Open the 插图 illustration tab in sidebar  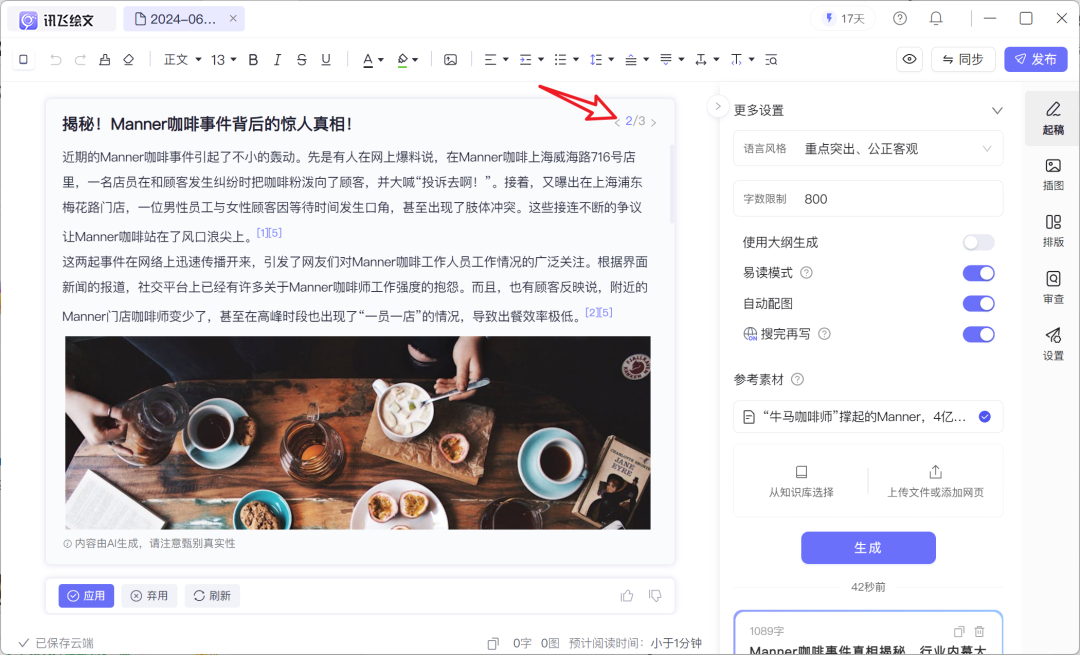click(x=1053, y=174)
